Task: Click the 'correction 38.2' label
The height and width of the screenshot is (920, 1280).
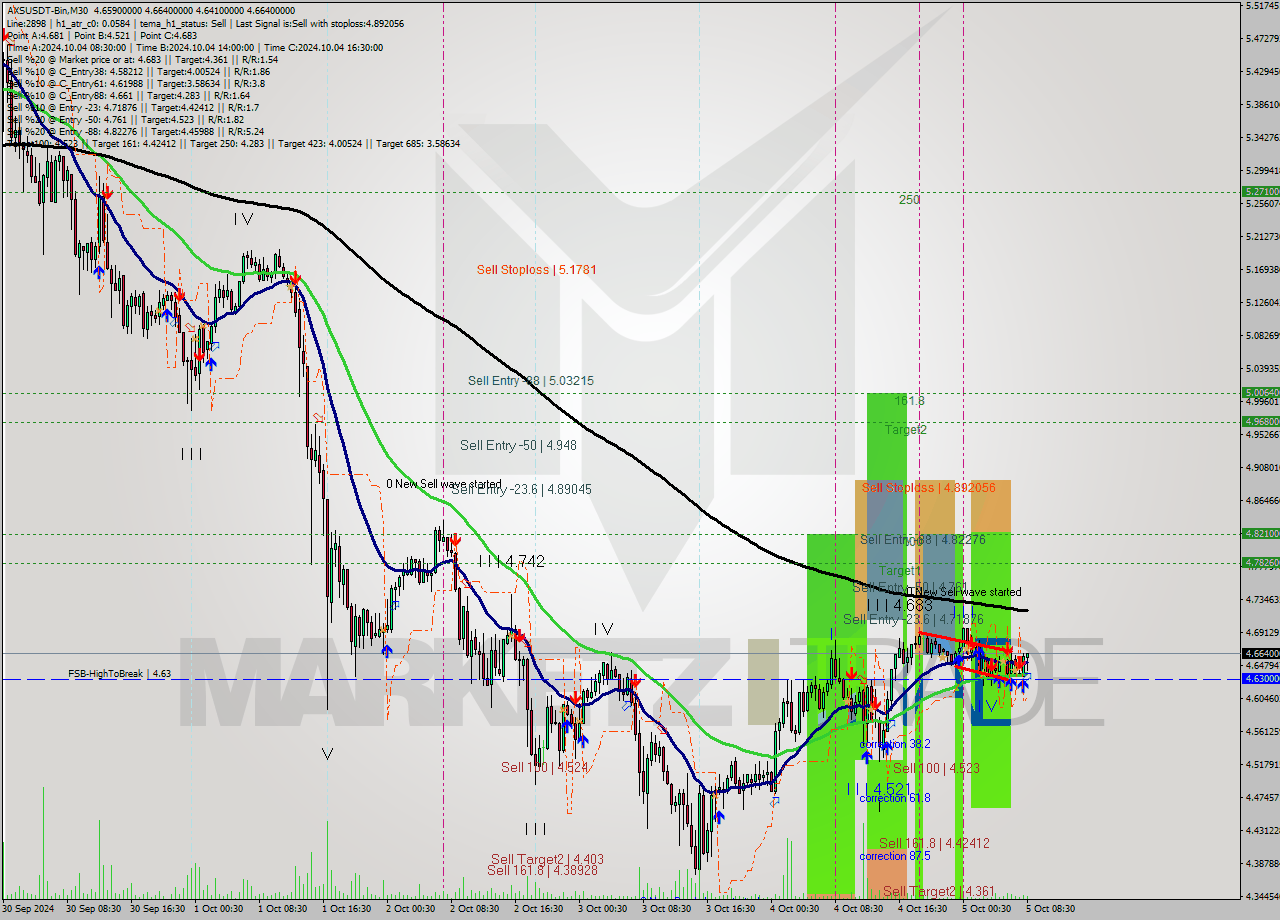Action: click(x=895, y=745)
